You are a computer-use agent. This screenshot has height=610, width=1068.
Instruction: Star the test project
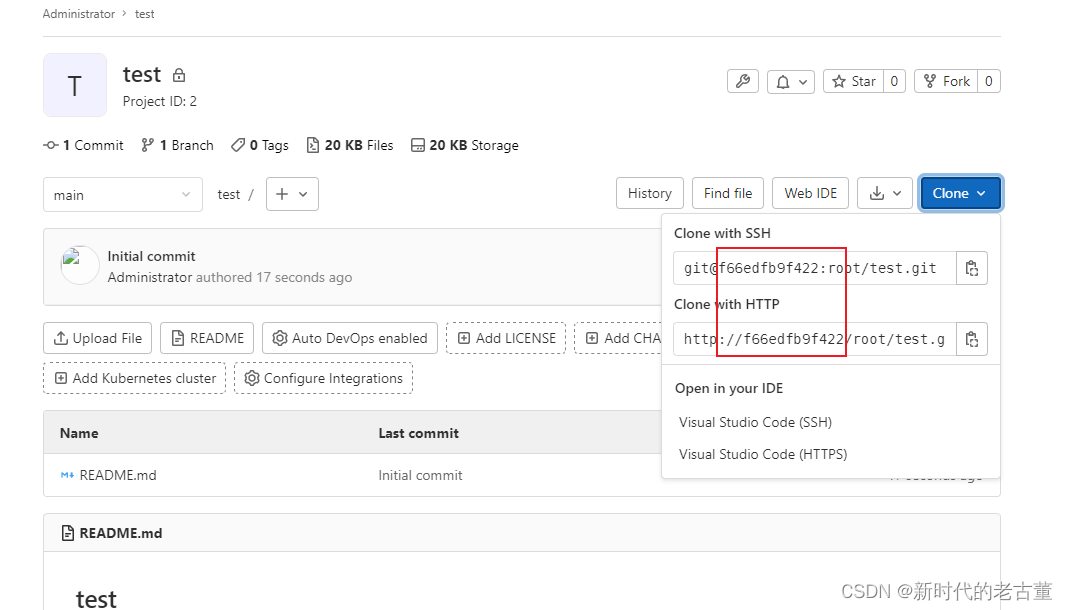853,82
